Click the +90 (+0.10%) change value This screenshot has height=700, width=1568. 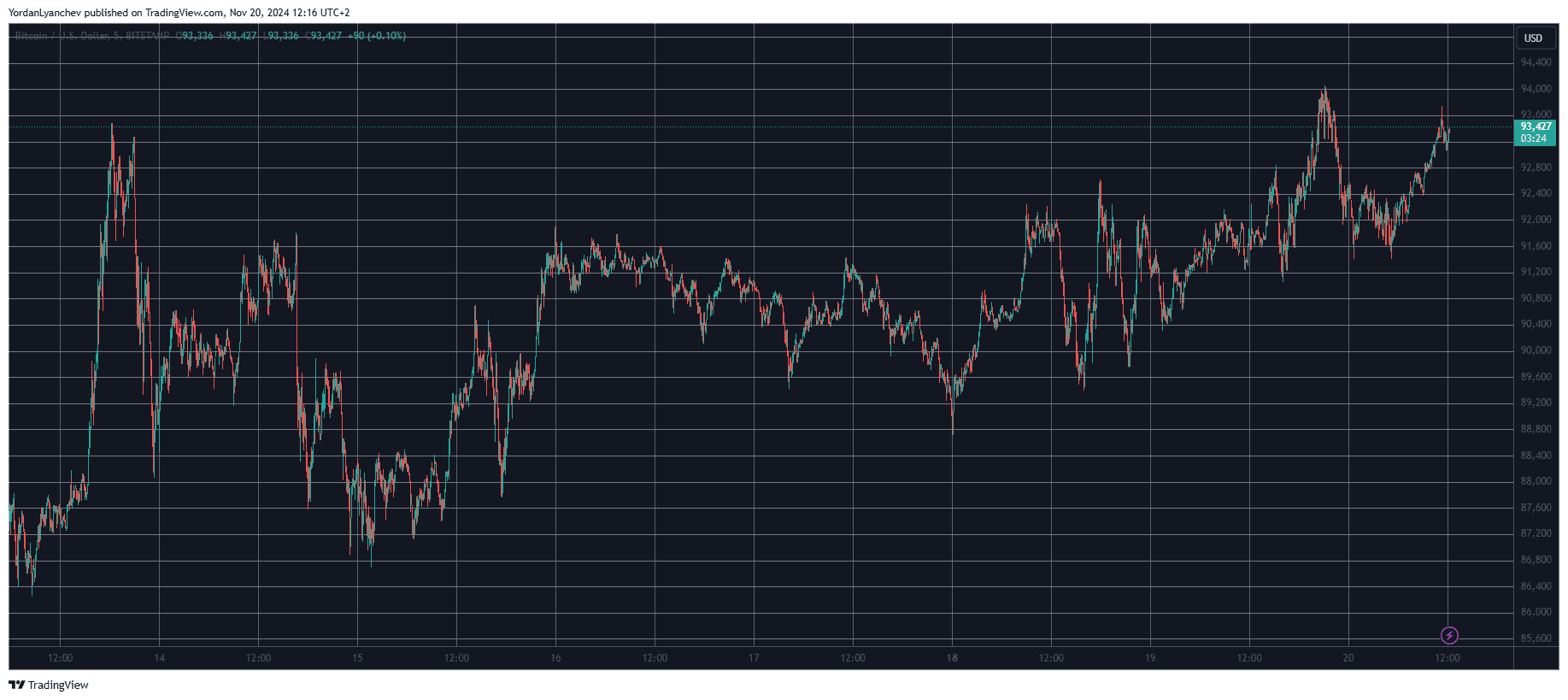pyautogui.click(x=377, y=36)
